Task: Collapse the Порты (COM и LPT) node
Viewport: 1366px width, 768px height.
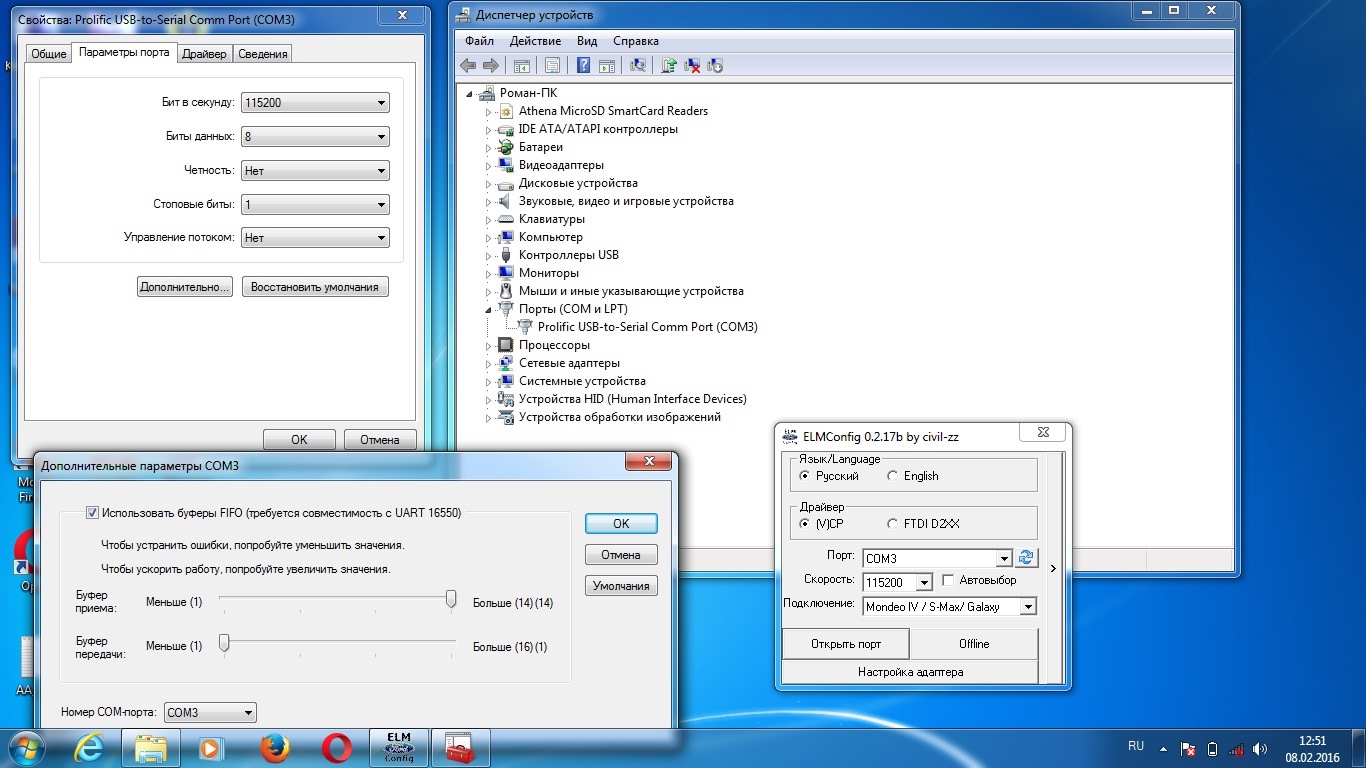Action: [489, 310]
